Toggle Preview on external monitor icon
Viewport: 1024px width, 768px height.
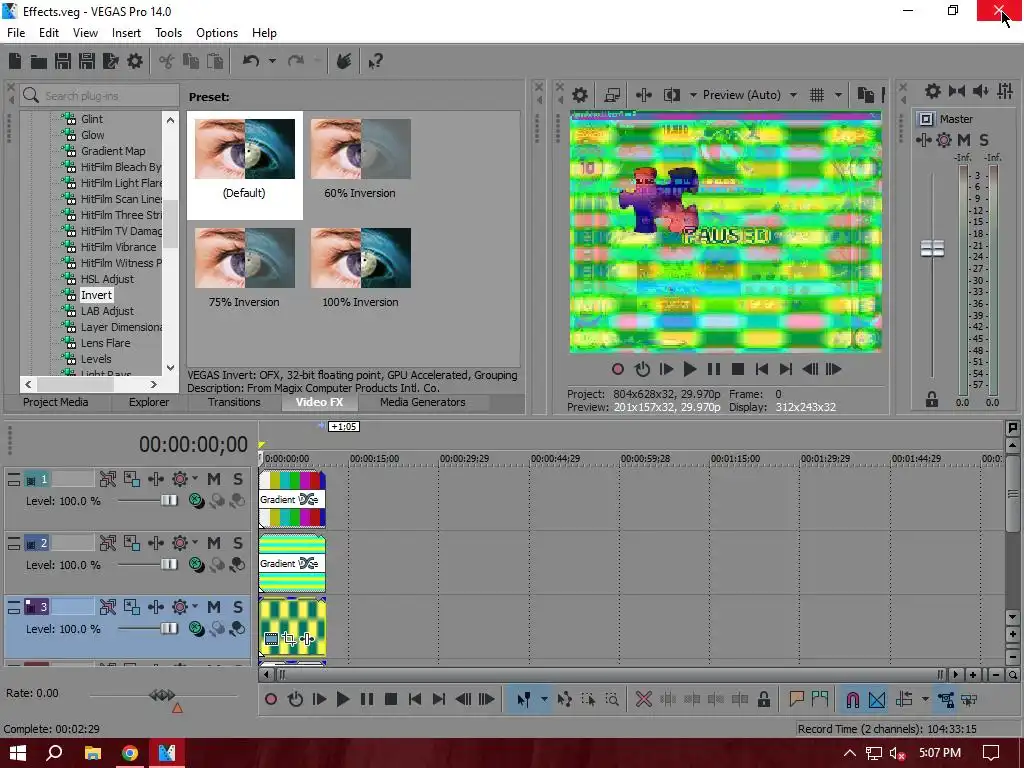612,95
